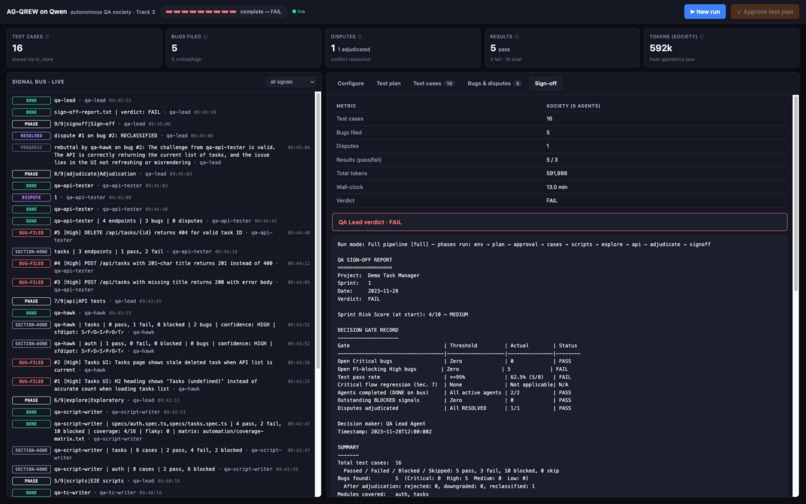Select bug #2 stale deleted task signal
Viewport: 806px width, 504px height.
tap(163, 366)
